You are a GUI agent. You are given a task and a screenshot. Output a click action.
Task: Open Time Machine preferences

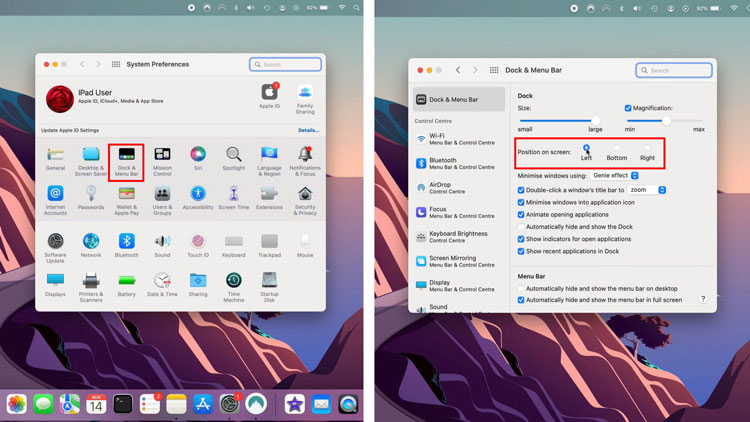coord(233,280)
